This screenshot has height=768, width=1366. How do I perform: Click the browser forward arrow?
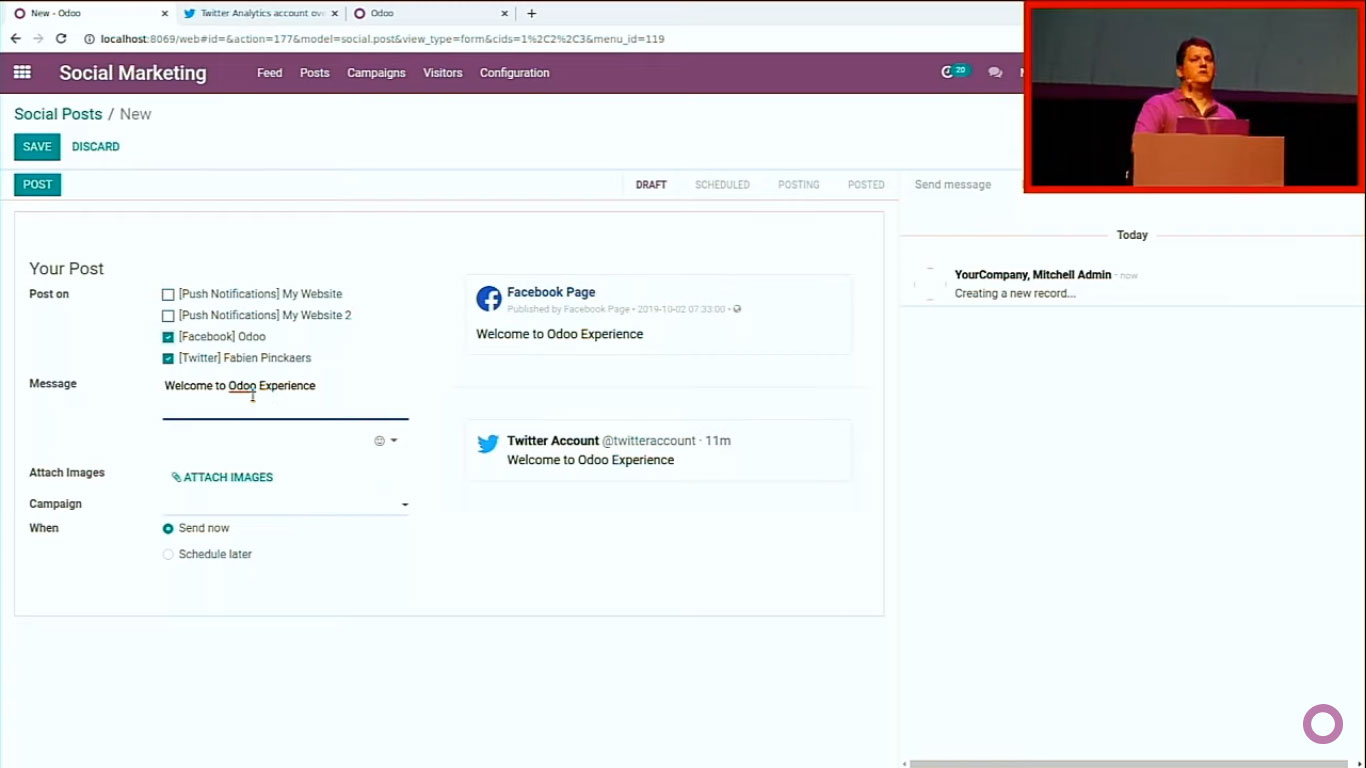38,39
